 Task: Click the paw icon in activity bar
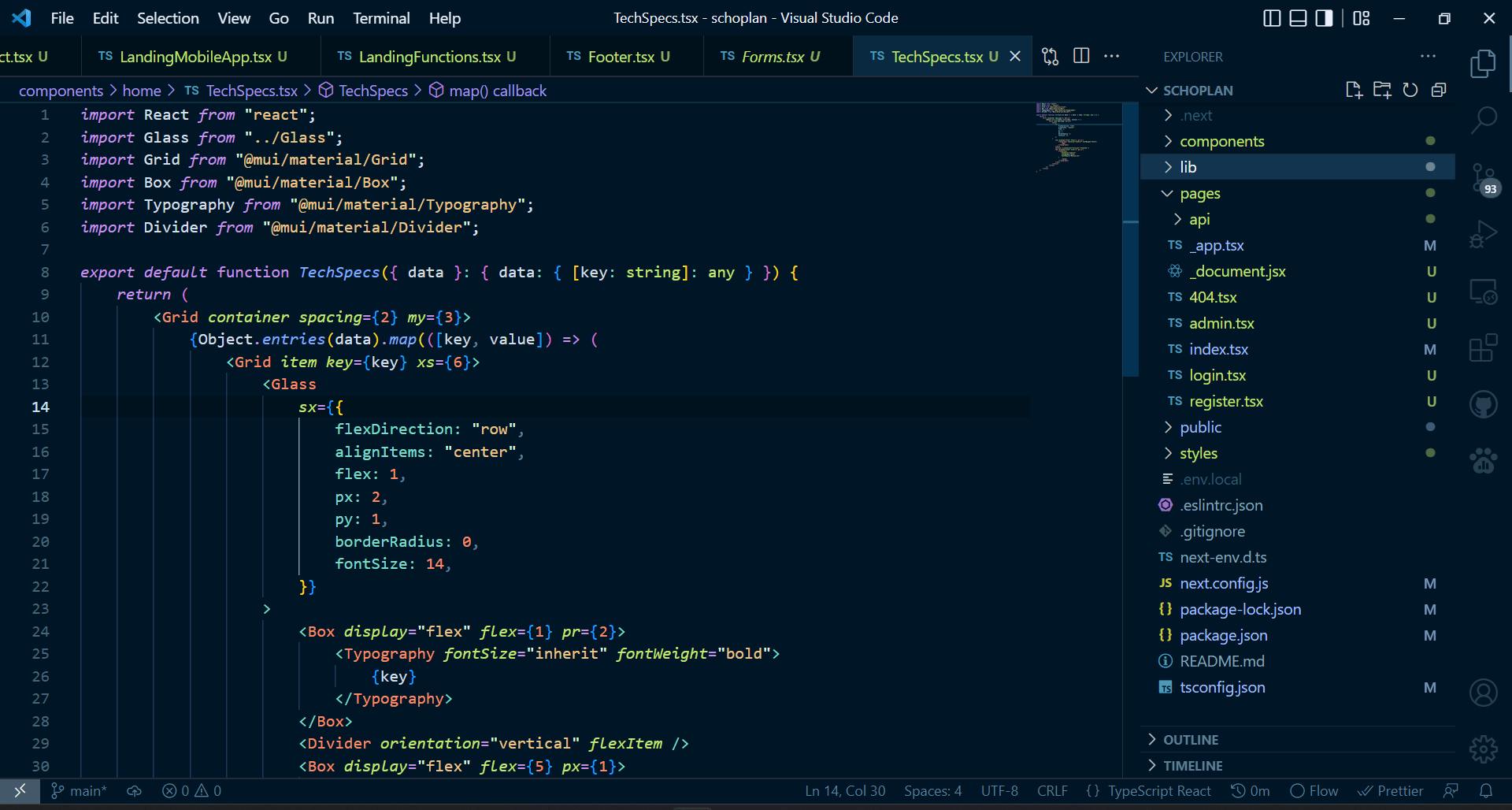(x=1483, y=461)
